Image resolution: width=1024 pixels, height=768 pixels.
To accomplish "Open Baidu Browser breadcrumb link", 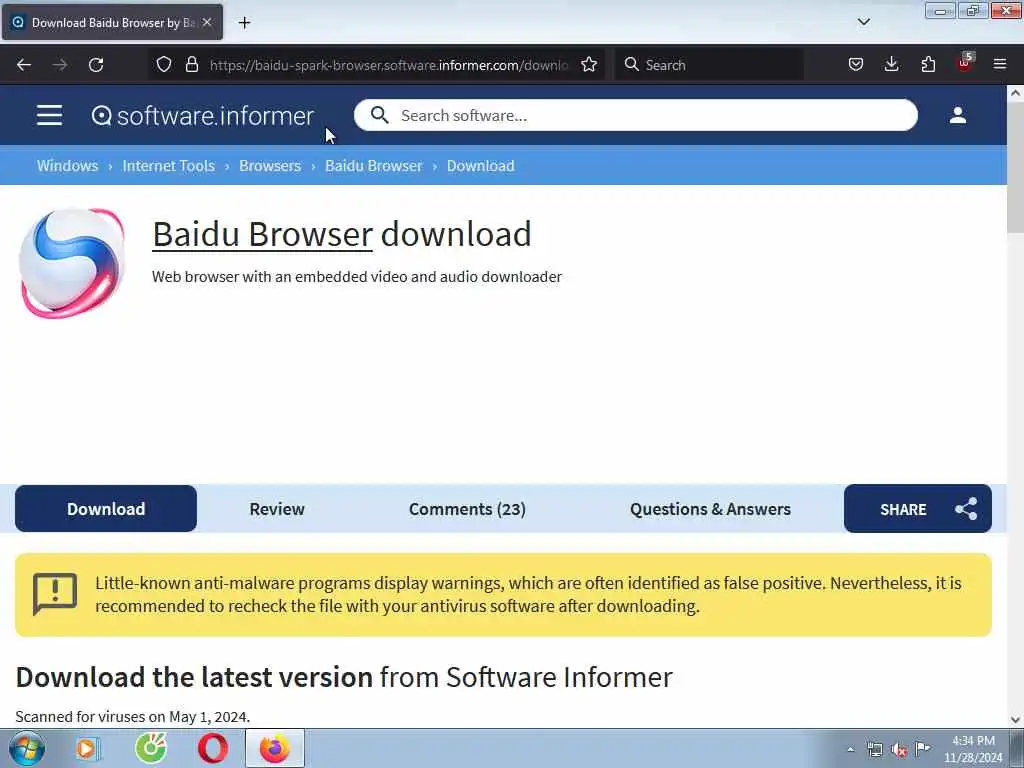I will tap(374, 166).
